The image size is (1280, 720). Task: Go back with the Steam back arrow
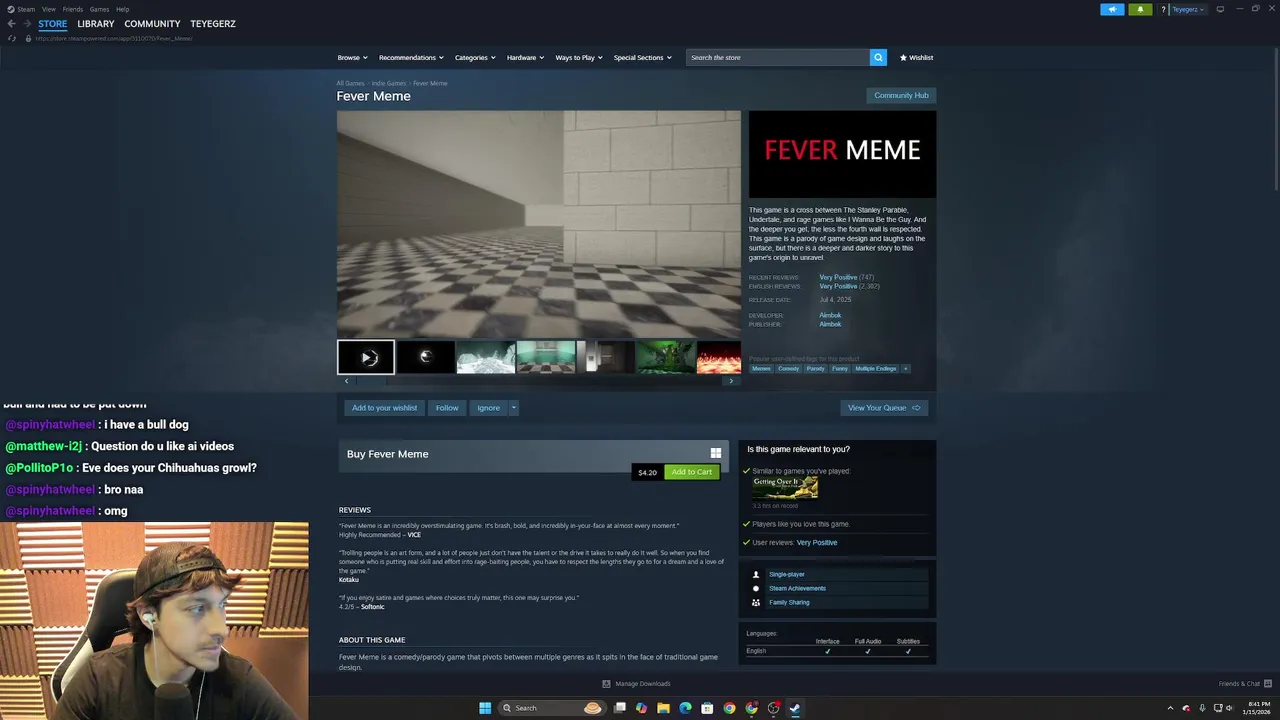pyautogui.click(x=11, y=24)
